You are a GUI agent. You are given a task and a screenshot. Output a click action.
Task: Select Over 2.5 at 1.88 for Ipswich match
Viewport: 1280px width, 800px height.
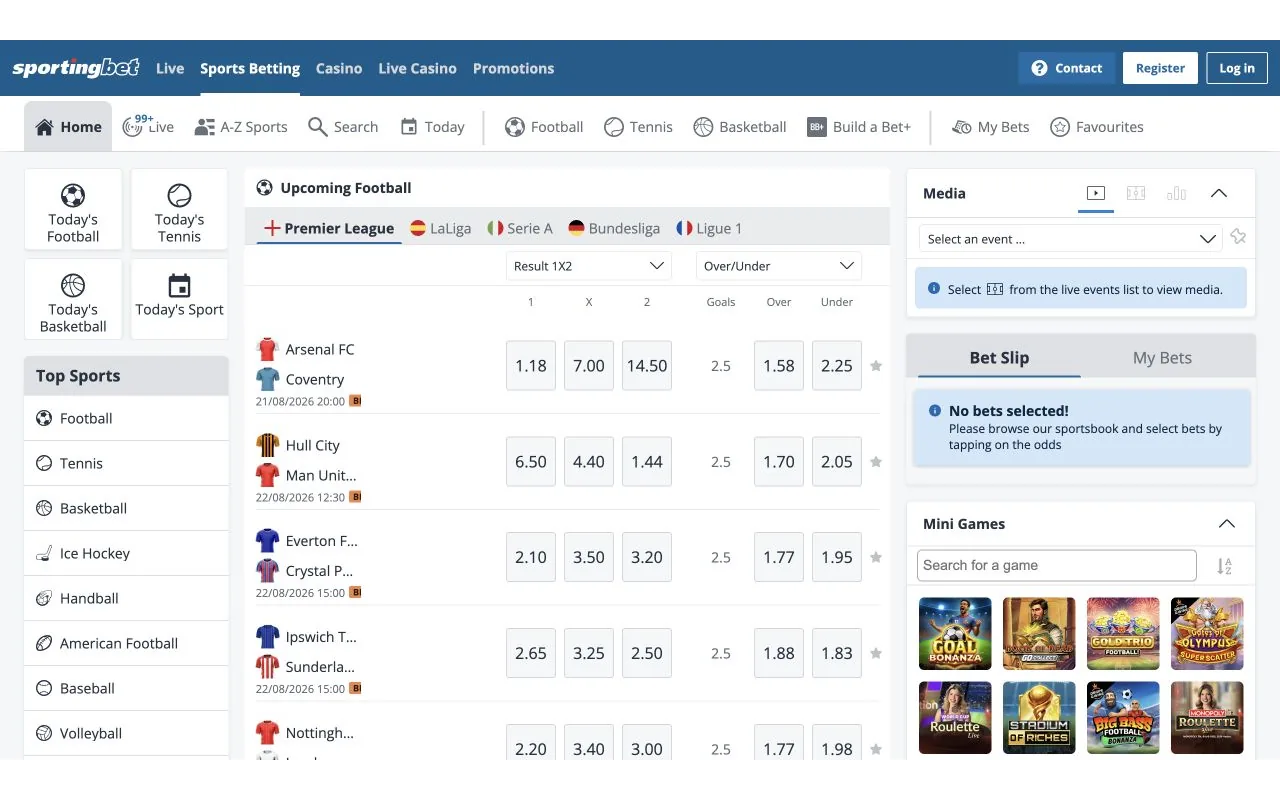[779, 653]
